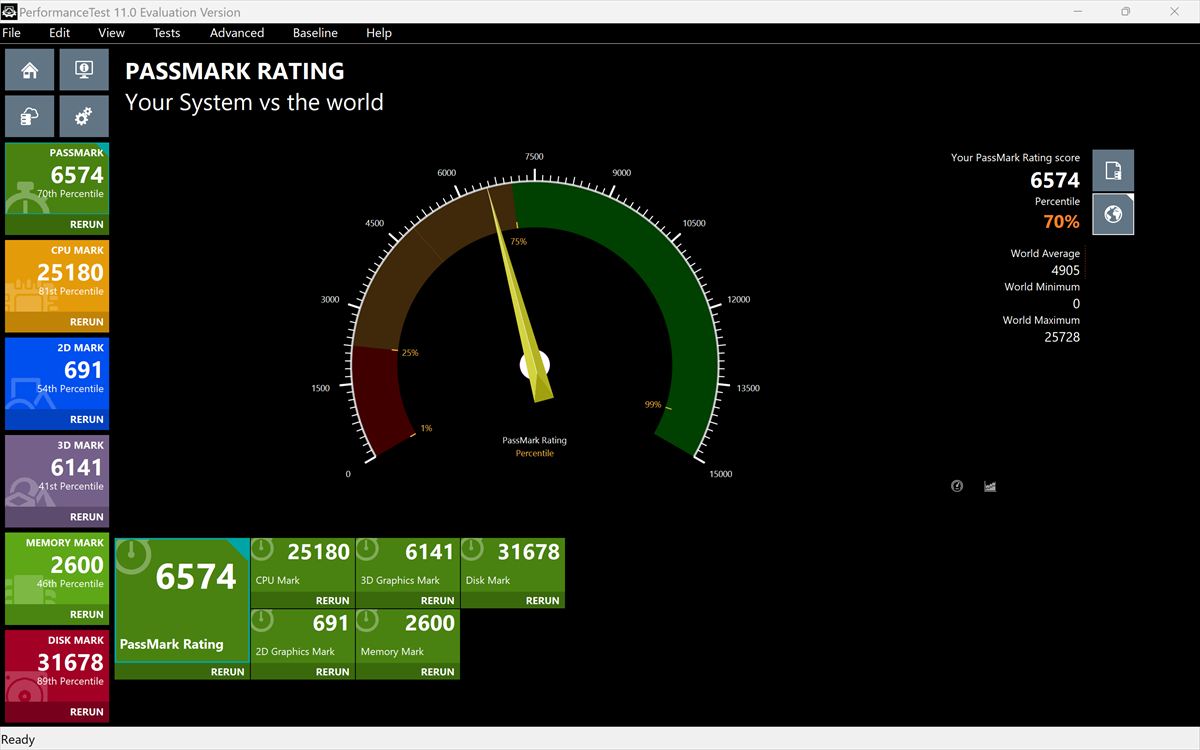Click the World Maximum value 25728
This screenshot has width=1200, height=750.
(x=1062, y=337)
